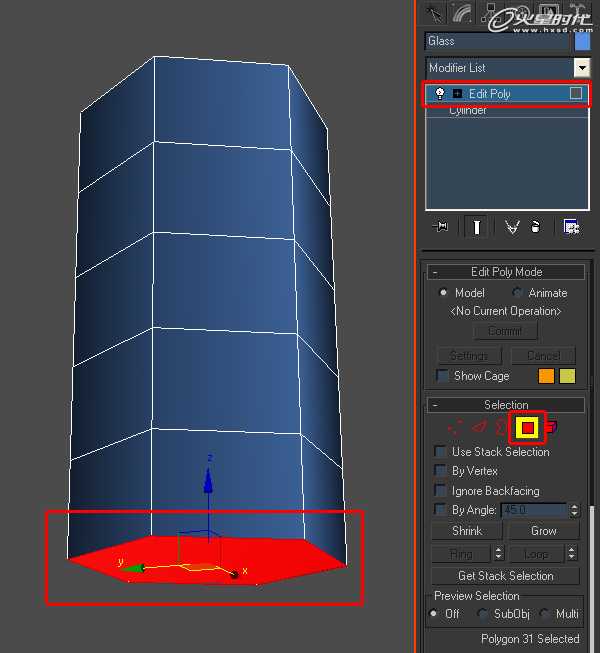Select Element sub-object level icon

551,427
